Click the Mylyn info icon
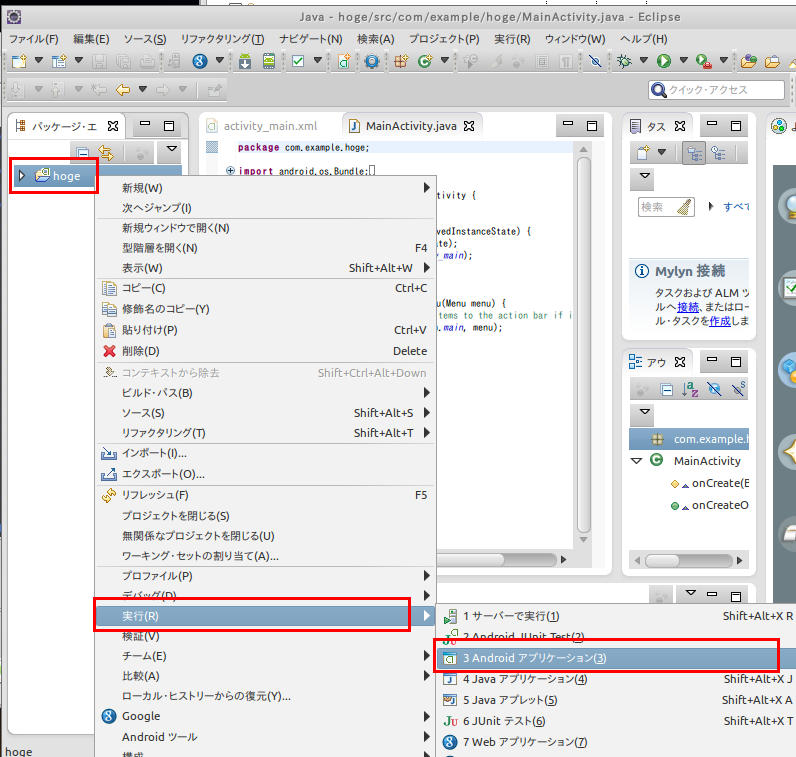The image size is (796, 757). pos(642,271)
